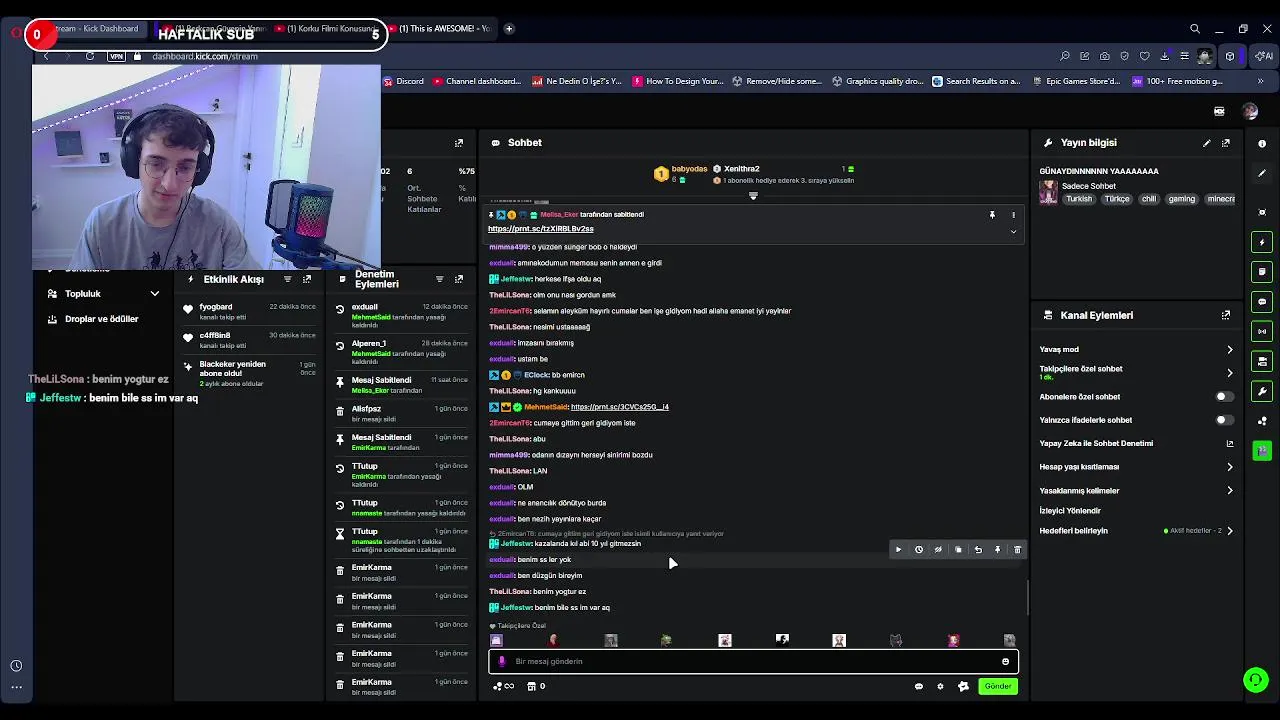
Task: Click the timeout clock icon in the chat hover toolbar
Action: [x=918, y=549]
